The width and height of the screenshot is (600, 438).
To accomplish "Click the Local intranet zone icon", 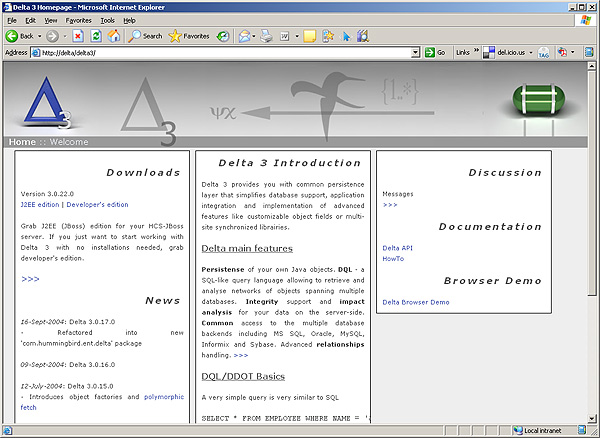I will [518, 430].
